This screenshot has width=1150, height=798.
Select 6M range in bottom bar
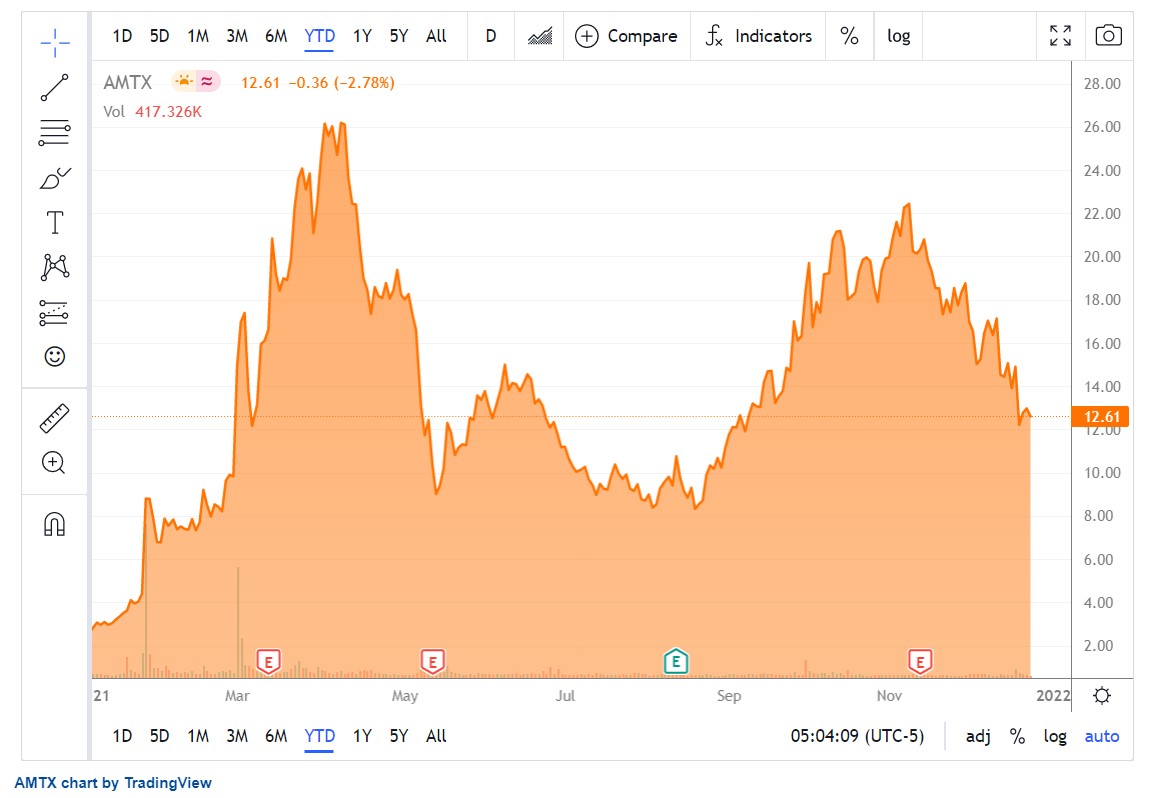pyautogui.click(x=276, y=736)
